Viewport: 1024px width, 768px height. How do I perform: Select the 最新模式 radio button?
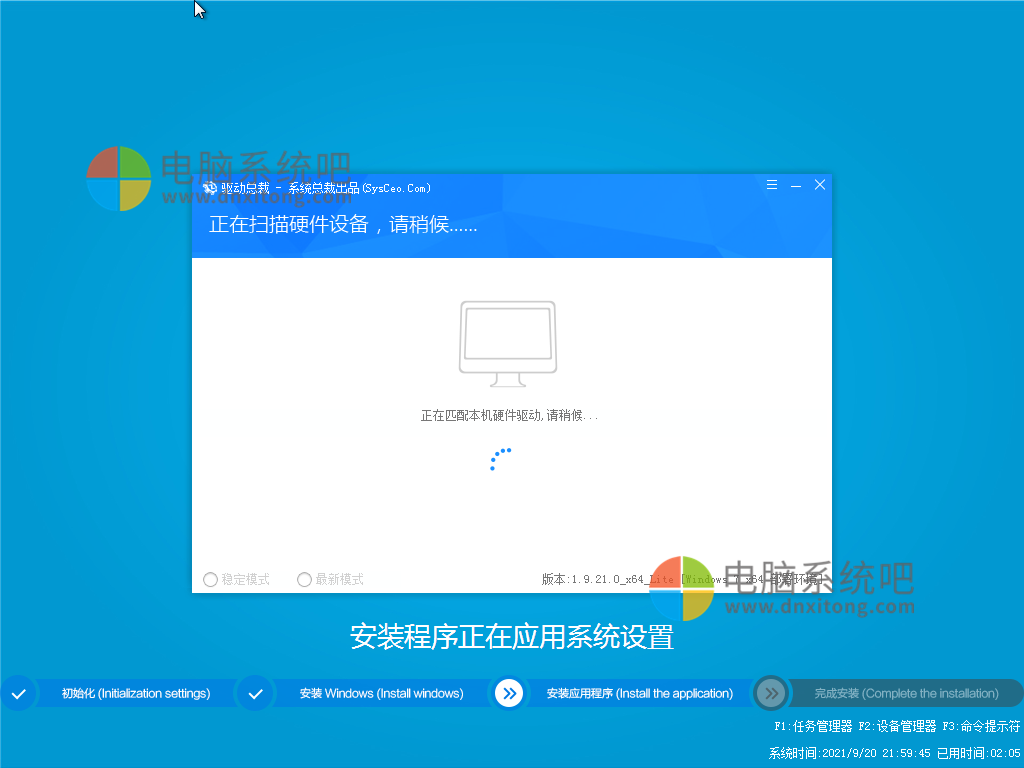tap(304, 579)
